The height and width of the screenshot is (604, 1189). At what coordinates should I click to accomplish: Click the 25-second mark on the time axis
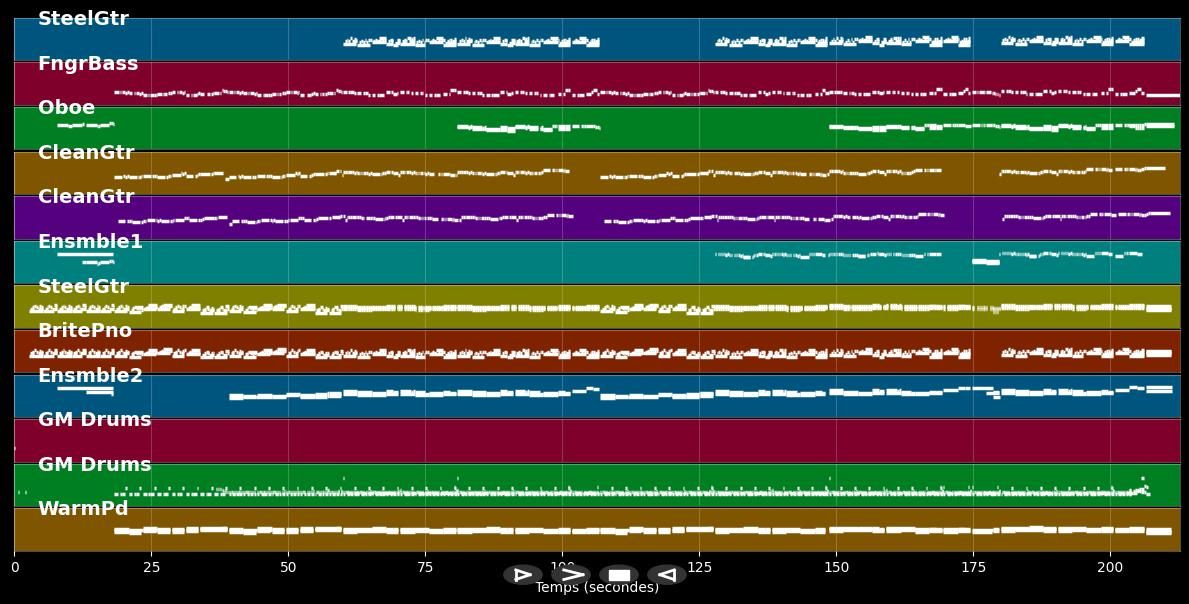(x=151, y=567)
